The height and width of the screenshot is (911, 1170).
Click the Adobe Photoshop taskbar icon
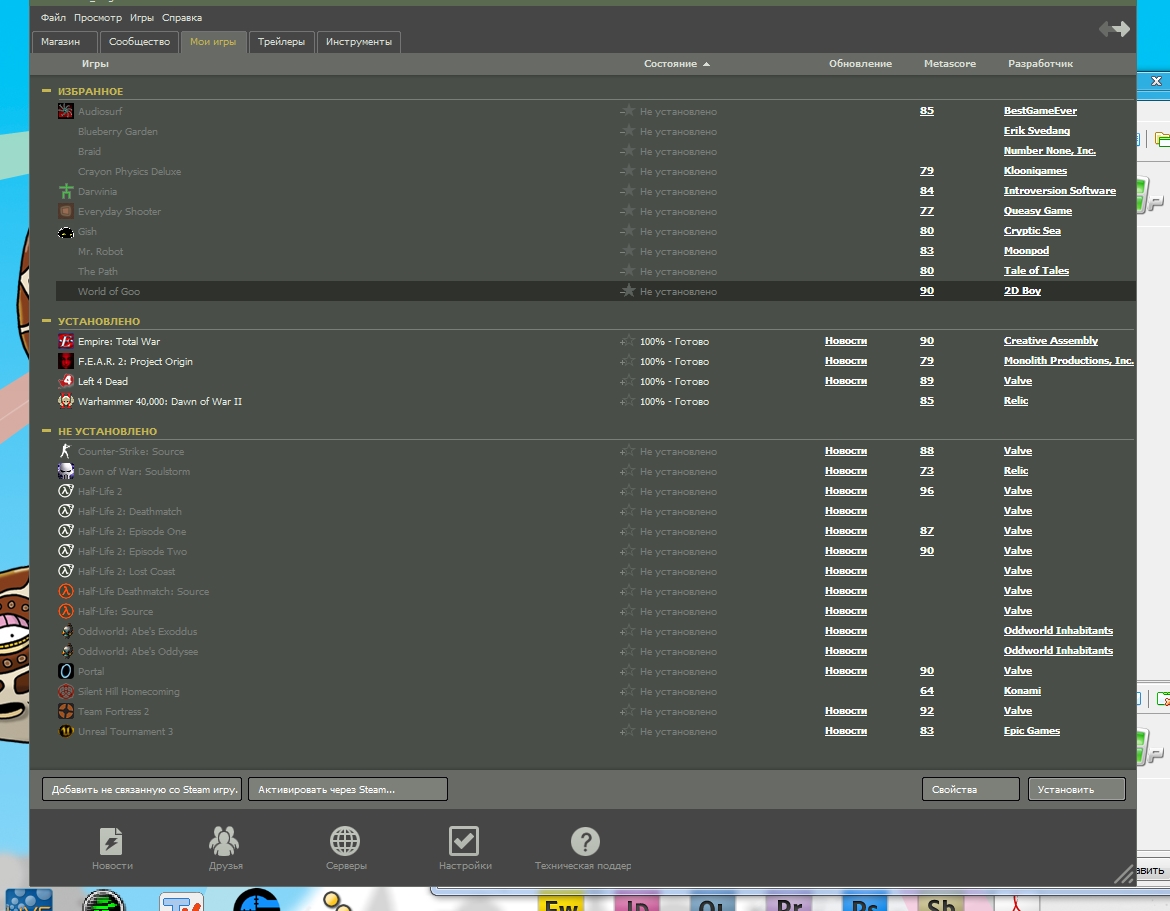click(865, 901)
